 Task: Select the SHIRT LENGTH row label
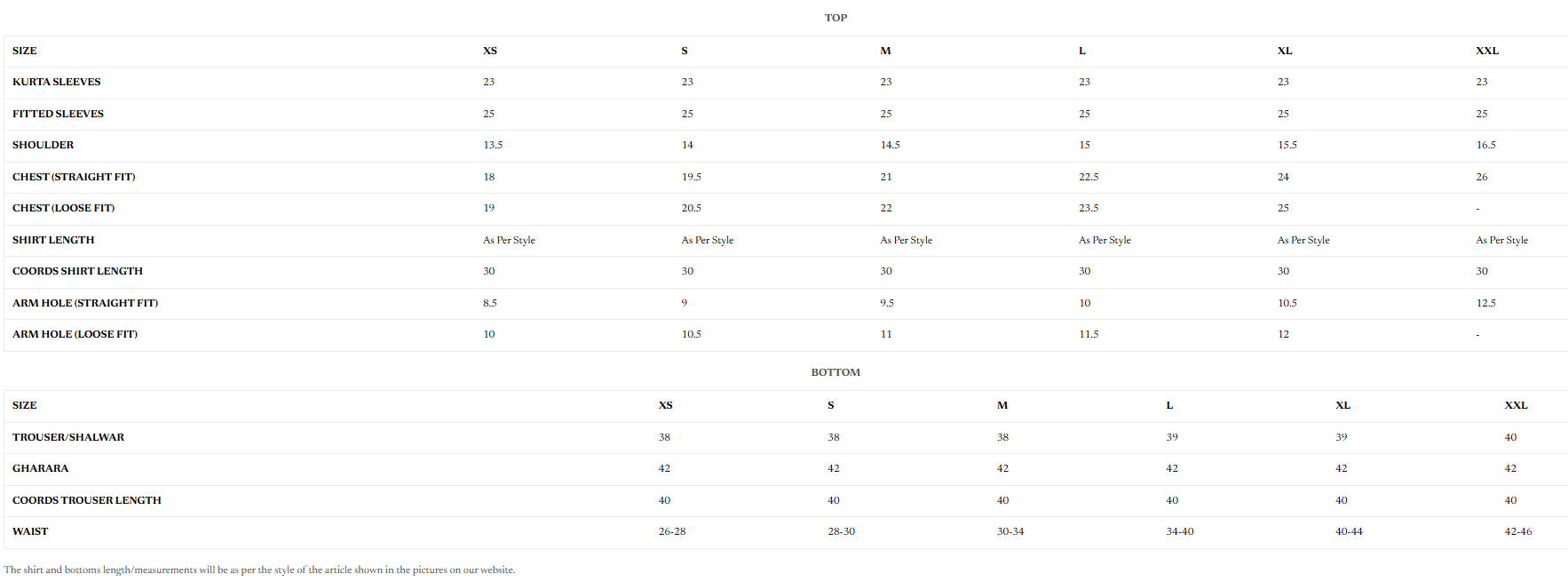tap(53, 240)
